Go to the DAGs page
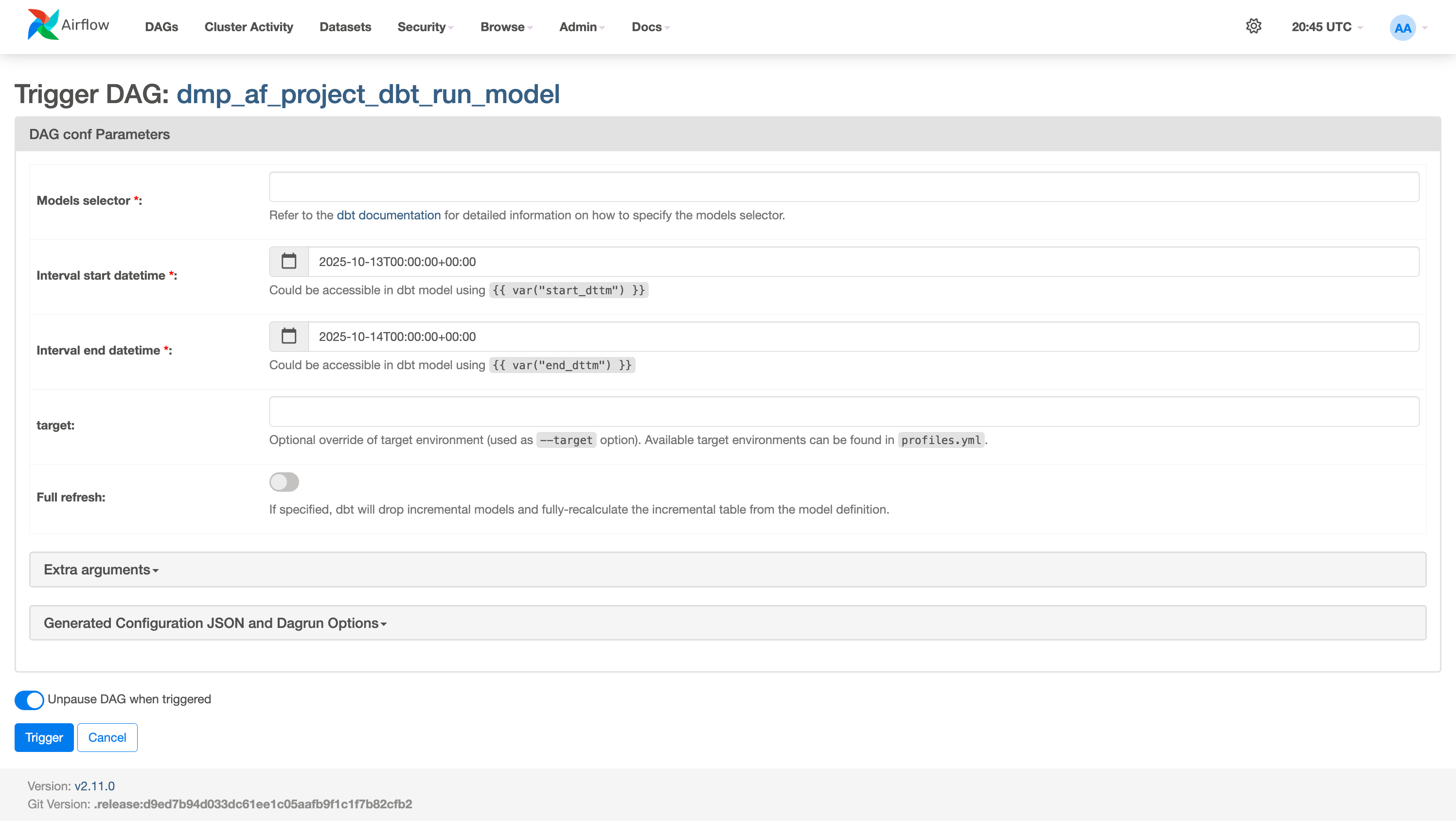The width and height of the screenshot is (1456, 821). click(x=161, y=27)
